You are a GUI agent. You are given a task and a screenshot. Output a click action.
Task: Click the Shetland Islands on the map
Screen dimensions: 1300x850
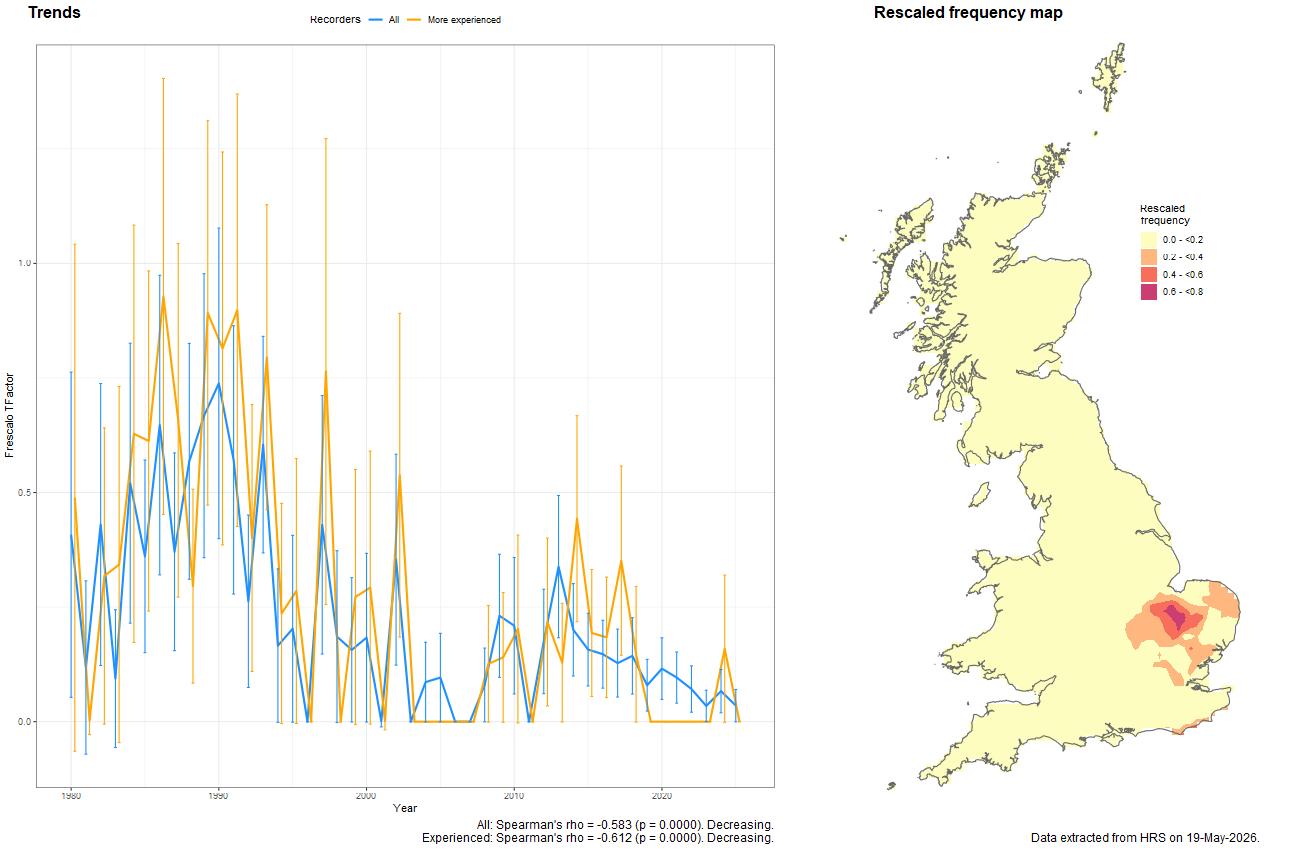(1110, 75)
